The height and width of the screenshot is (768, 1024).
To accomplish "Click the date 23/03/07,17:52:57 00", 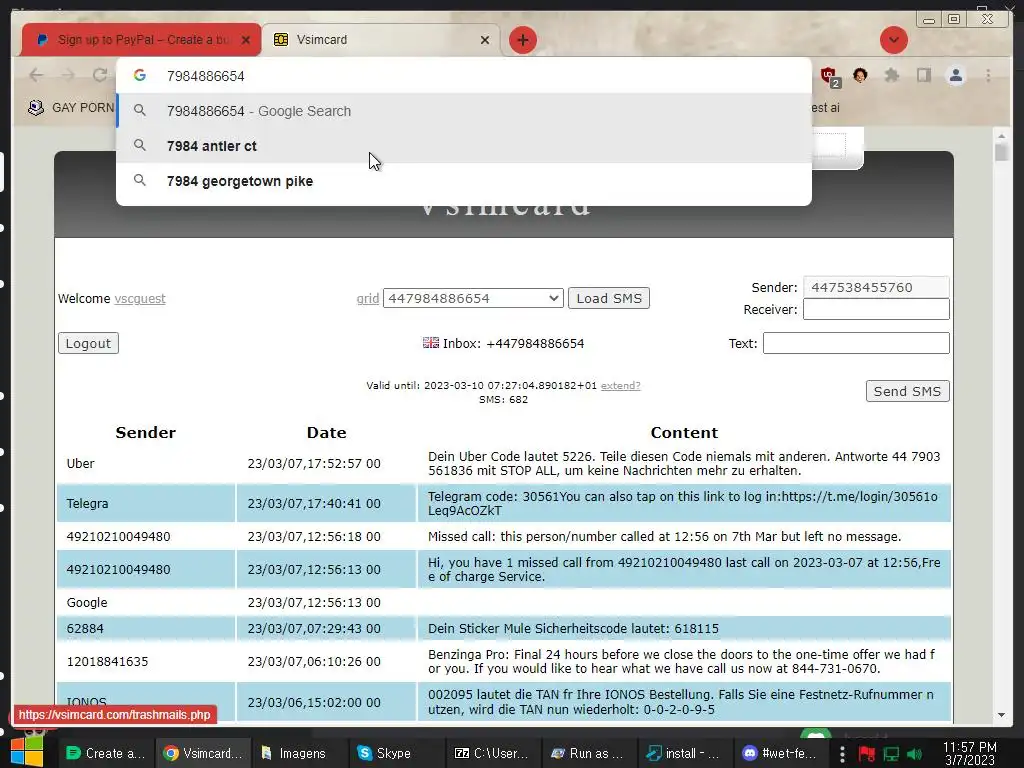I will click(313, 464).
